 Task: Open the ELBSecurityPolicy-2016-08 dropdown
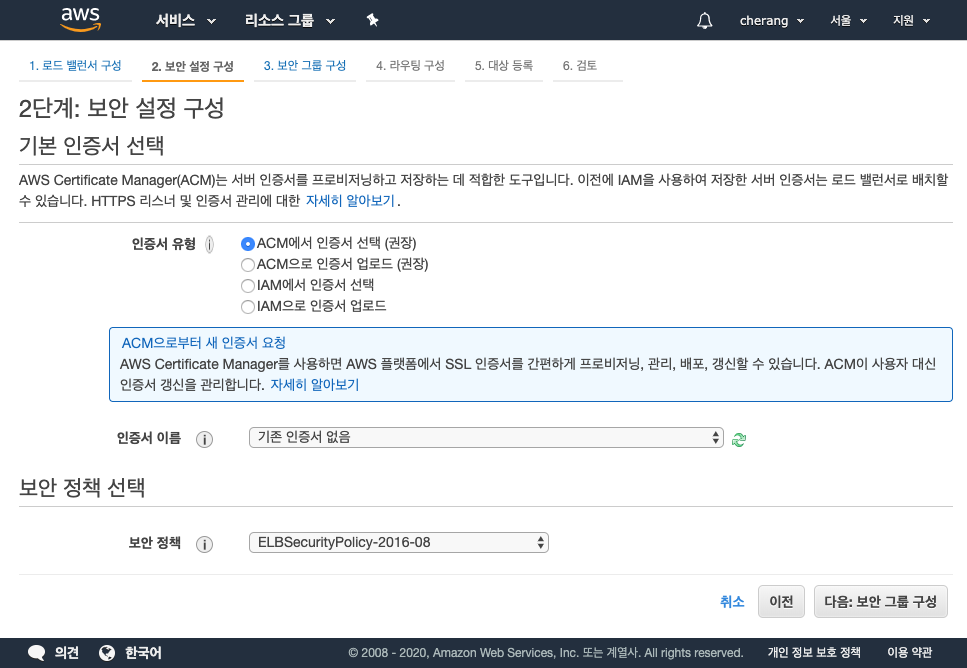click(x=398, y=542)
